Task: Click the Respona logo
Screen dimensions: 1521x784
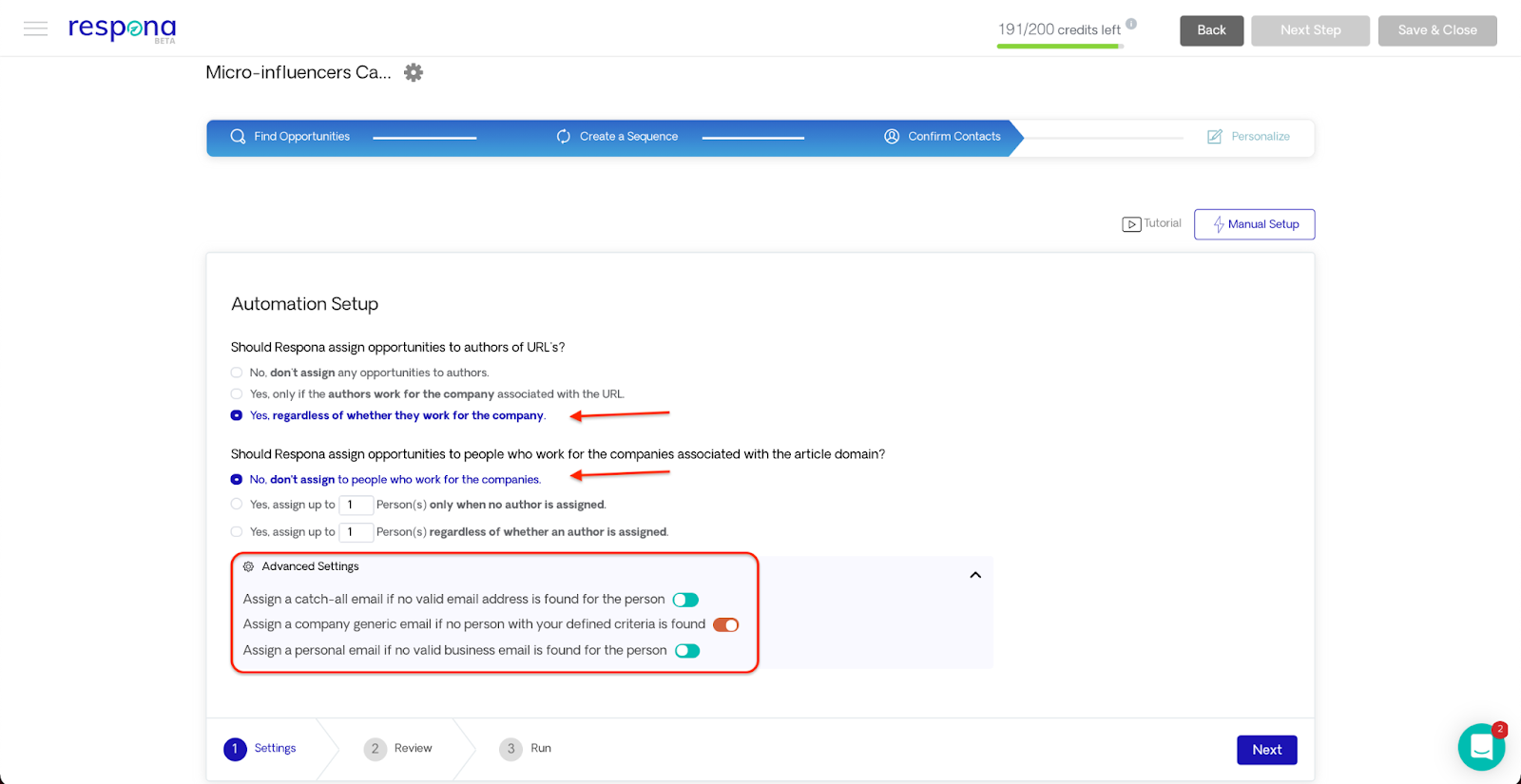Action: pos(122,29)
